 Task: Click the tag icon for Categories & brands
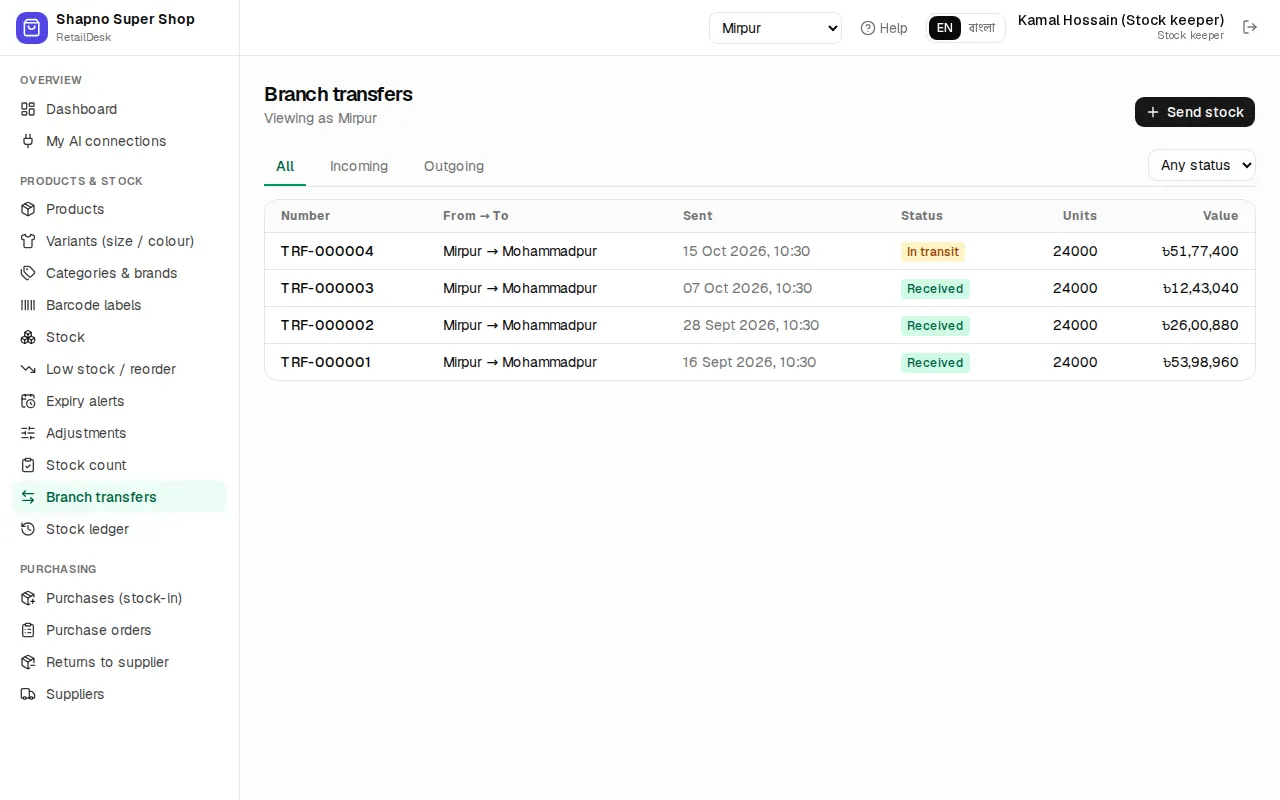coord(28,273)
